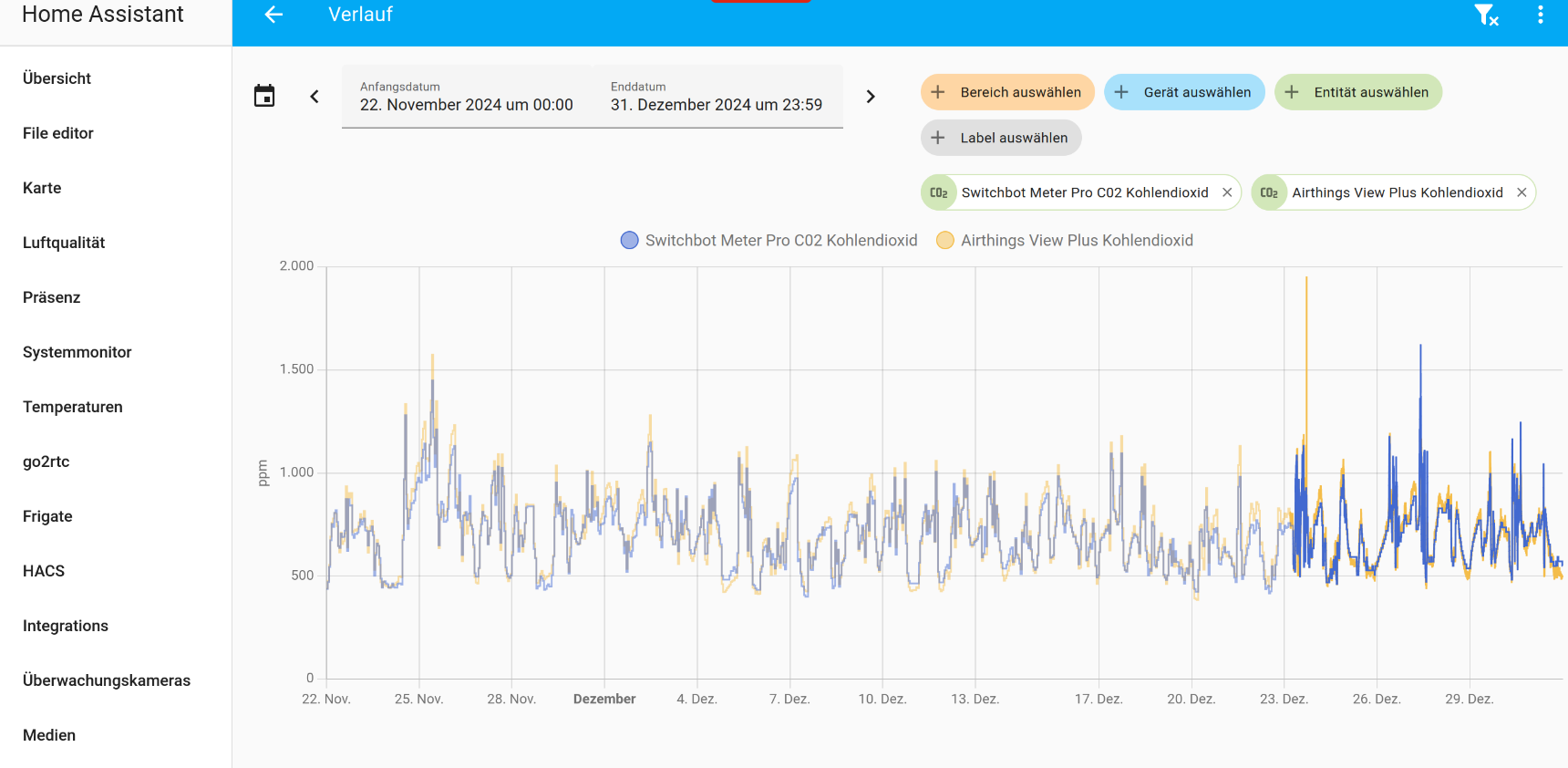Screen dimensions: 1568x768
Task: Edit the Anfangsdatum start date field
Action: [467, 96]
